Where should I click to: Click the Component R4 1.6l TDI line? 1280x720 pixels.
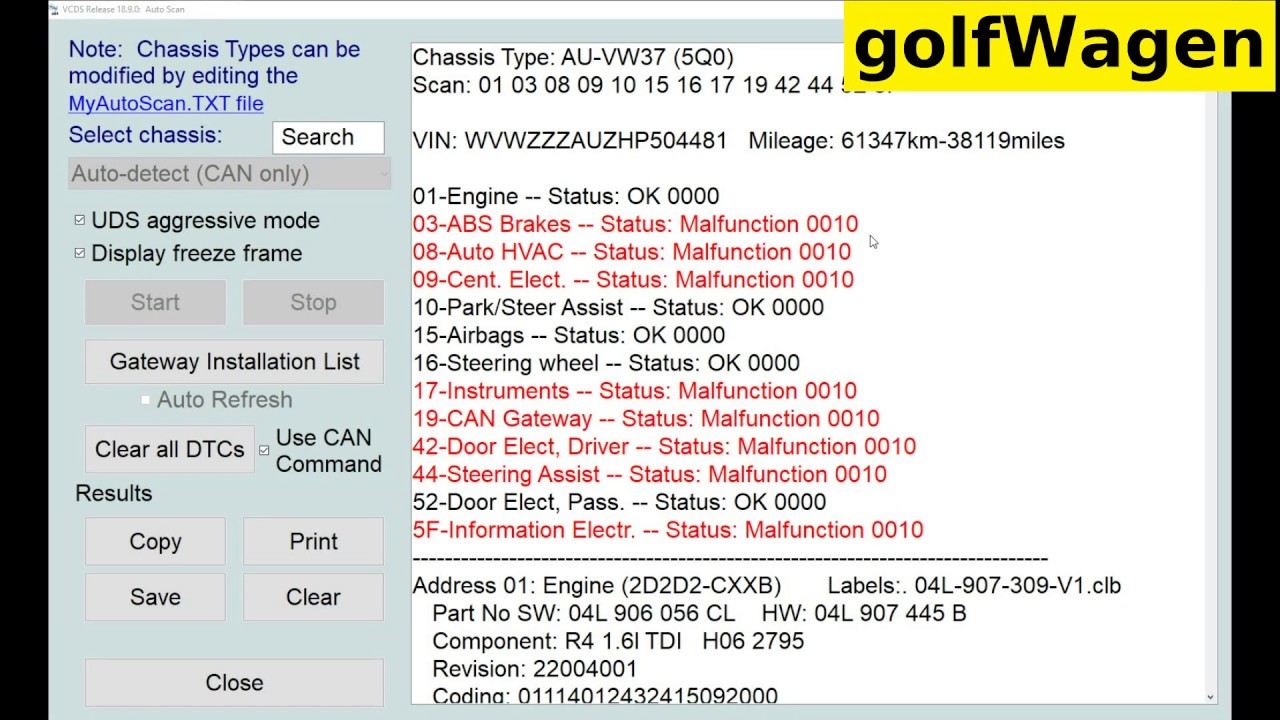pyautogui.click(x=618, y=641)
